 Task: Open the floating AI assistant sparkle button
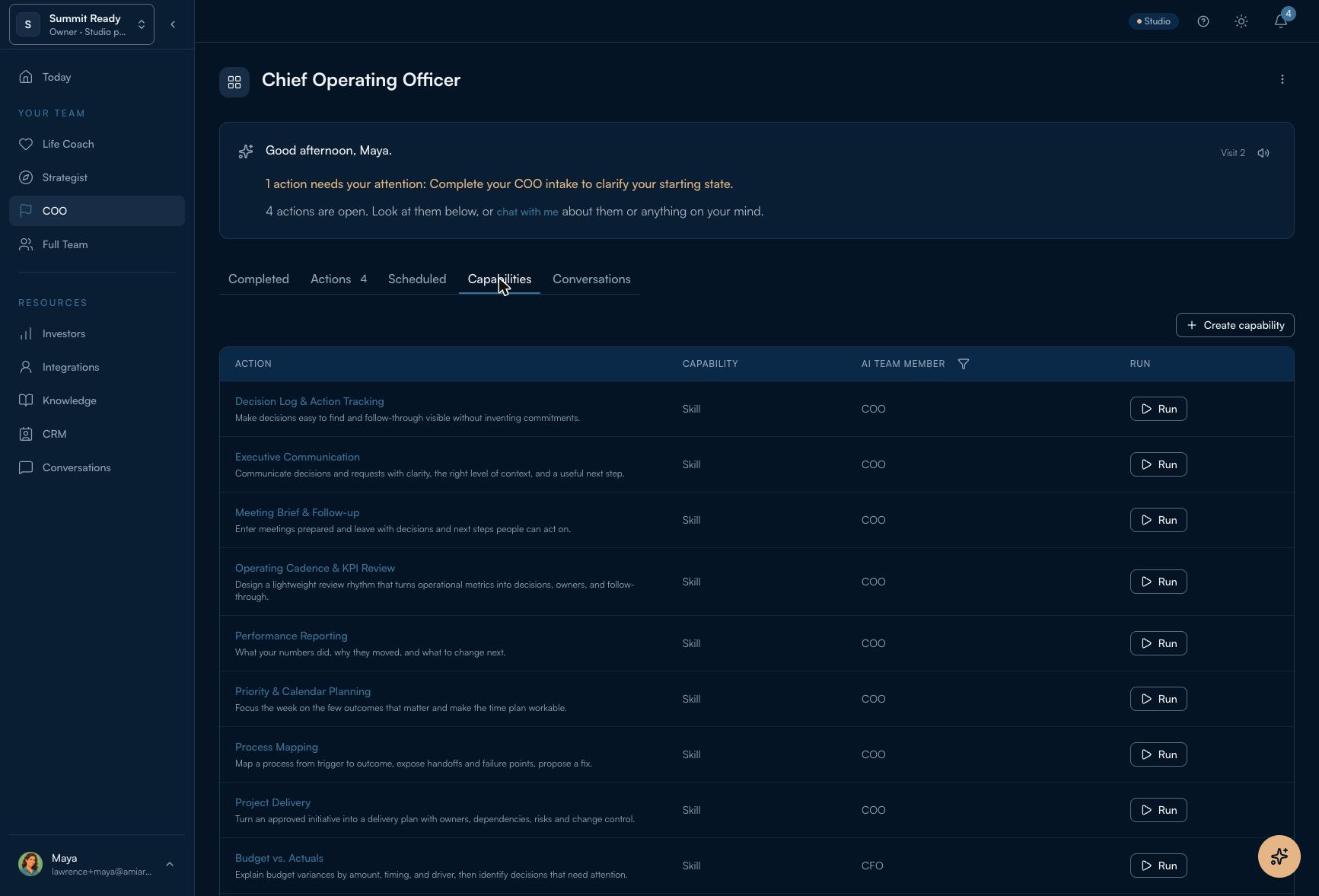[1279, 856]
